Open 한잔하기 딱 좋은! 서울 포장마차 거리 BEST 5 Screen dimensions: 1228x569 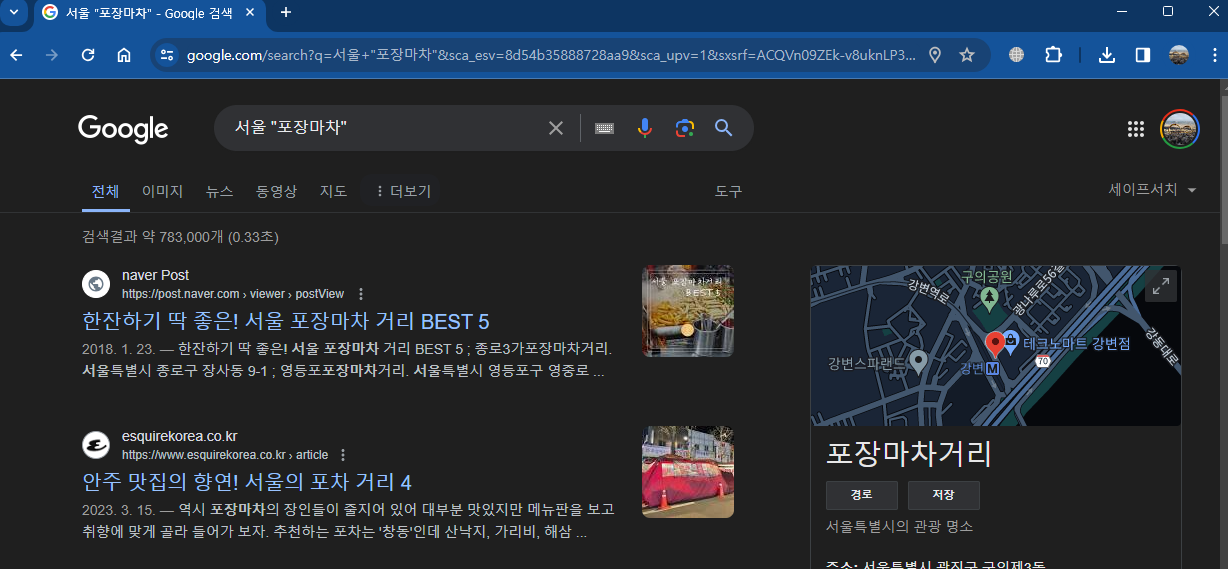coord(286,321)
